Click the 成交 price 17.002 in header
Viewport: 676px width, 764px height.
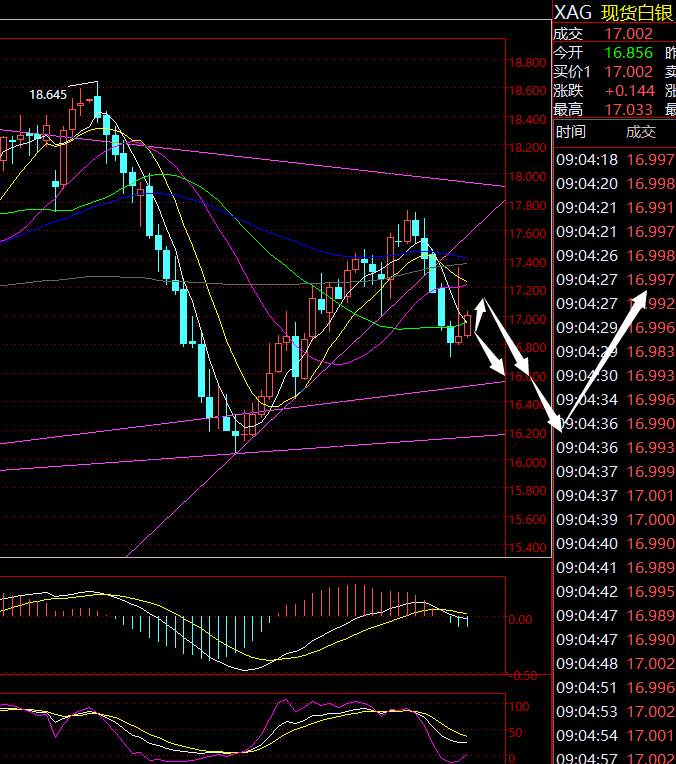628,34
